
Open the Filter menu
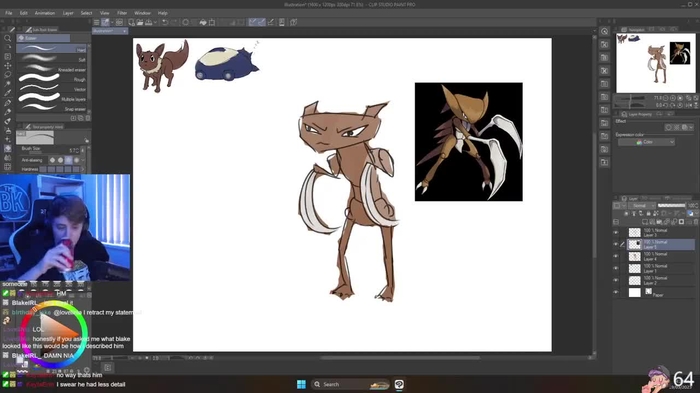point(122,13)
